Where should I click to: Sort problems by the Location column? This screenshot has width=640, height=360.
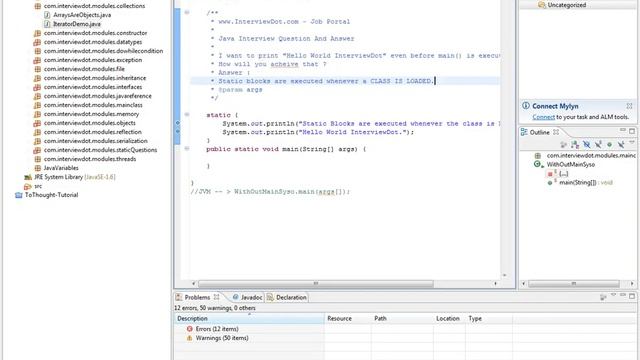[x=449, y=318]
